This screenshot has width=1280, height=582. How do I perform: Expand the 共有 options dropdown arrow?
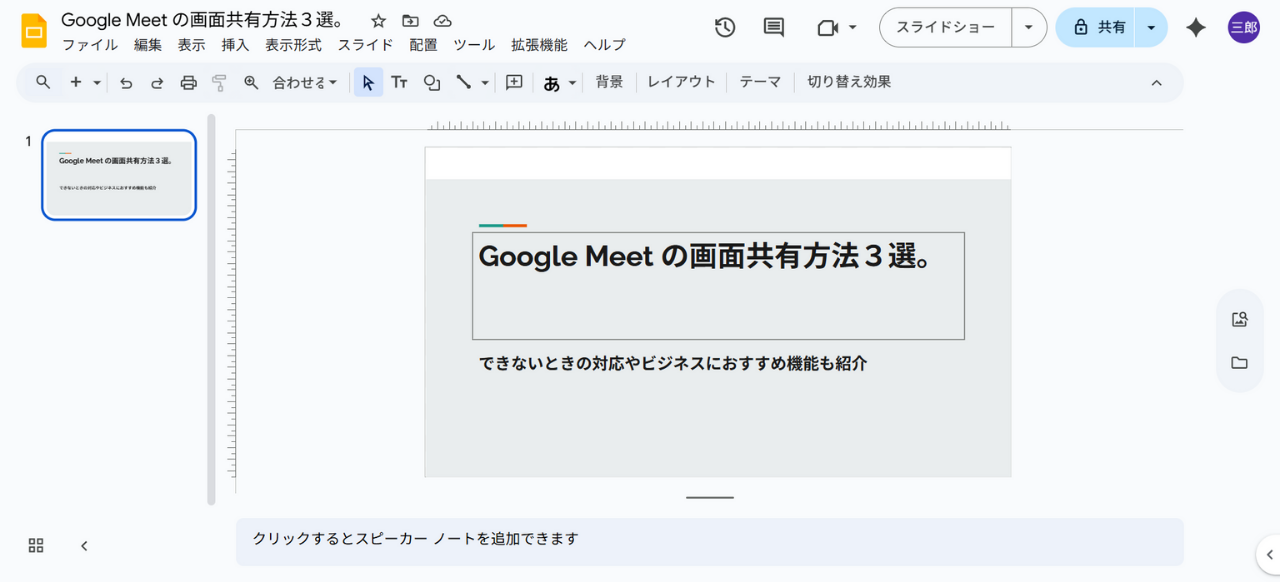click(1151, 28)
